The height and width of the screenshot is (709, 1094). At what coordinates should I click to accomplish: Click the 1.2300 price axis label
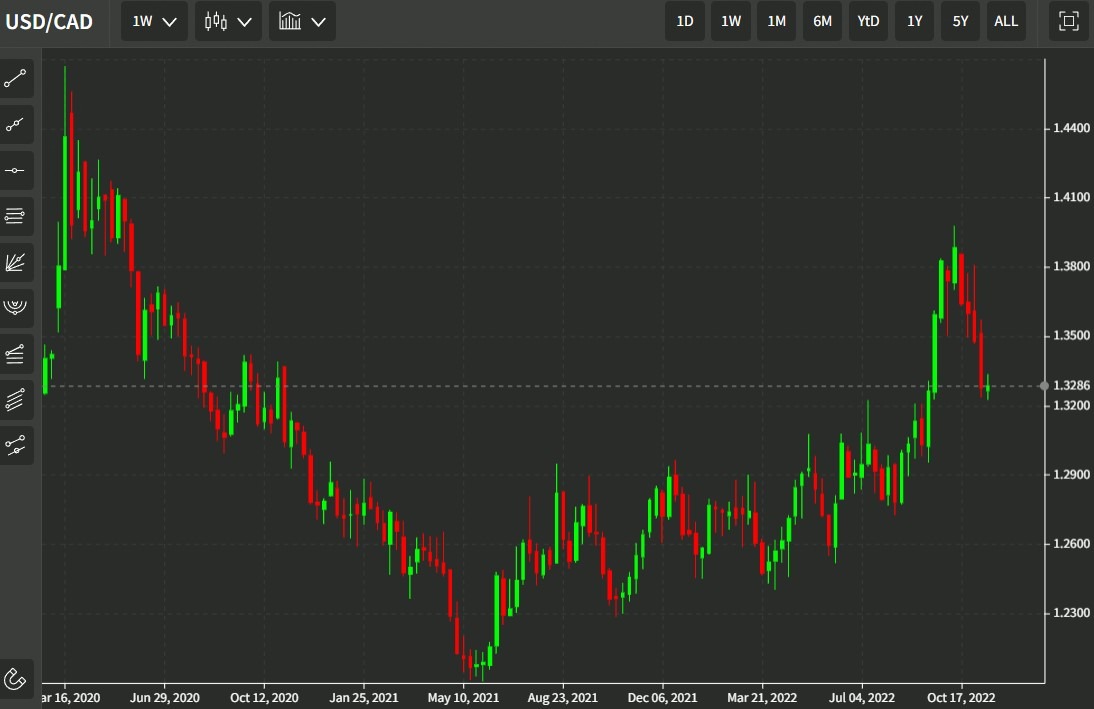[x=1071, y=613]
